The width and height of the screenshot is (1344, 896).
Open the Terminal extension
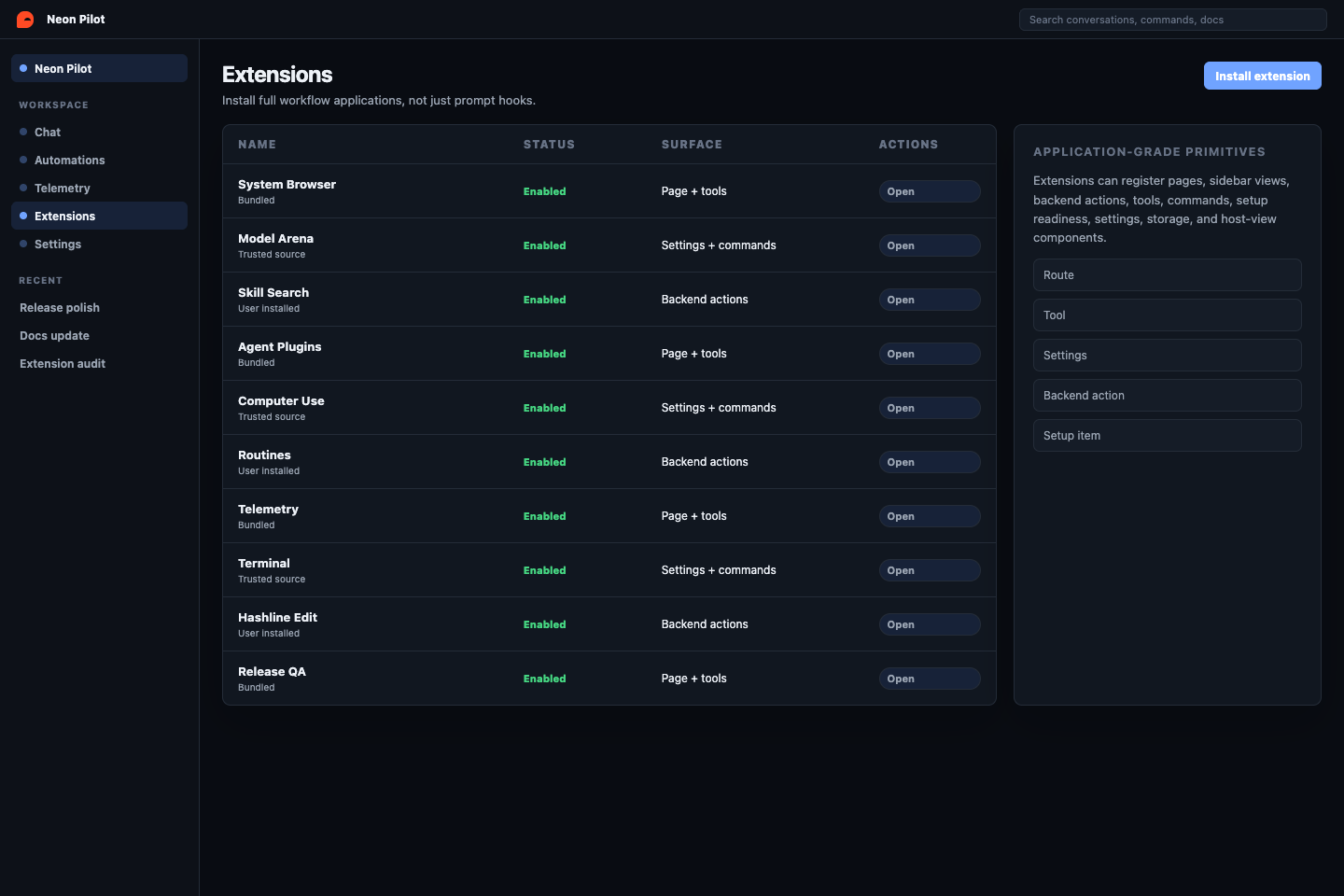click(930, 570)
